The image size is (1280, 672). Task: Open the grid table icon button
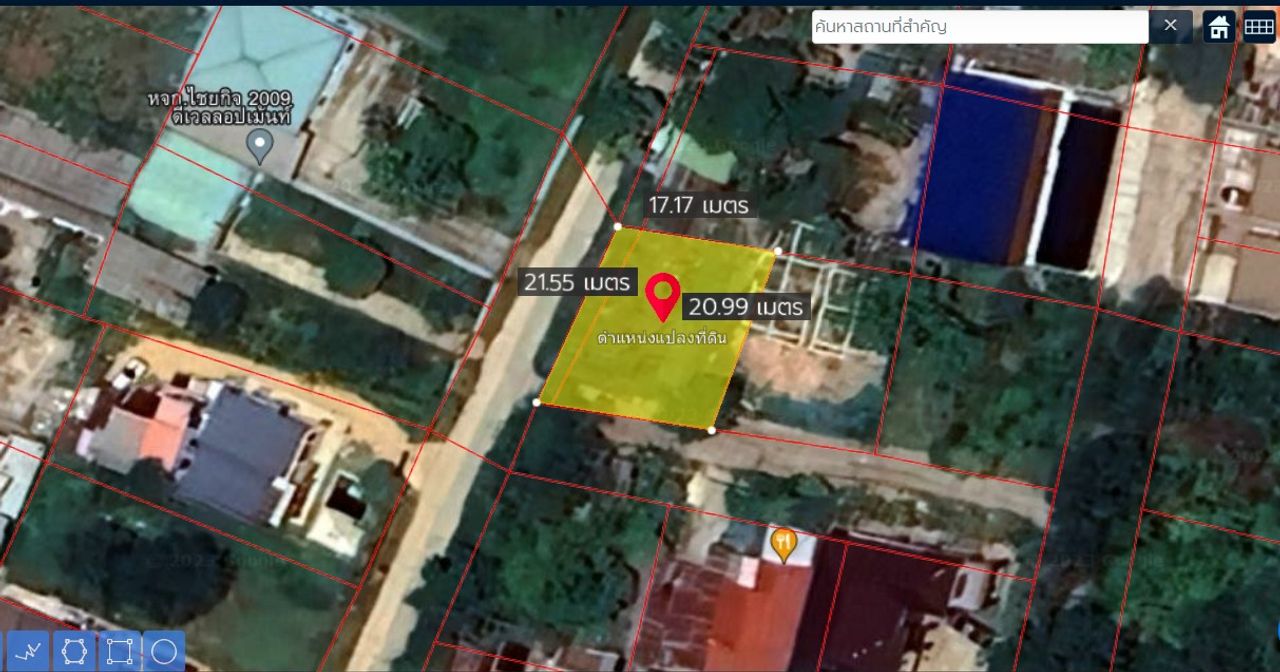[1259, 27]
